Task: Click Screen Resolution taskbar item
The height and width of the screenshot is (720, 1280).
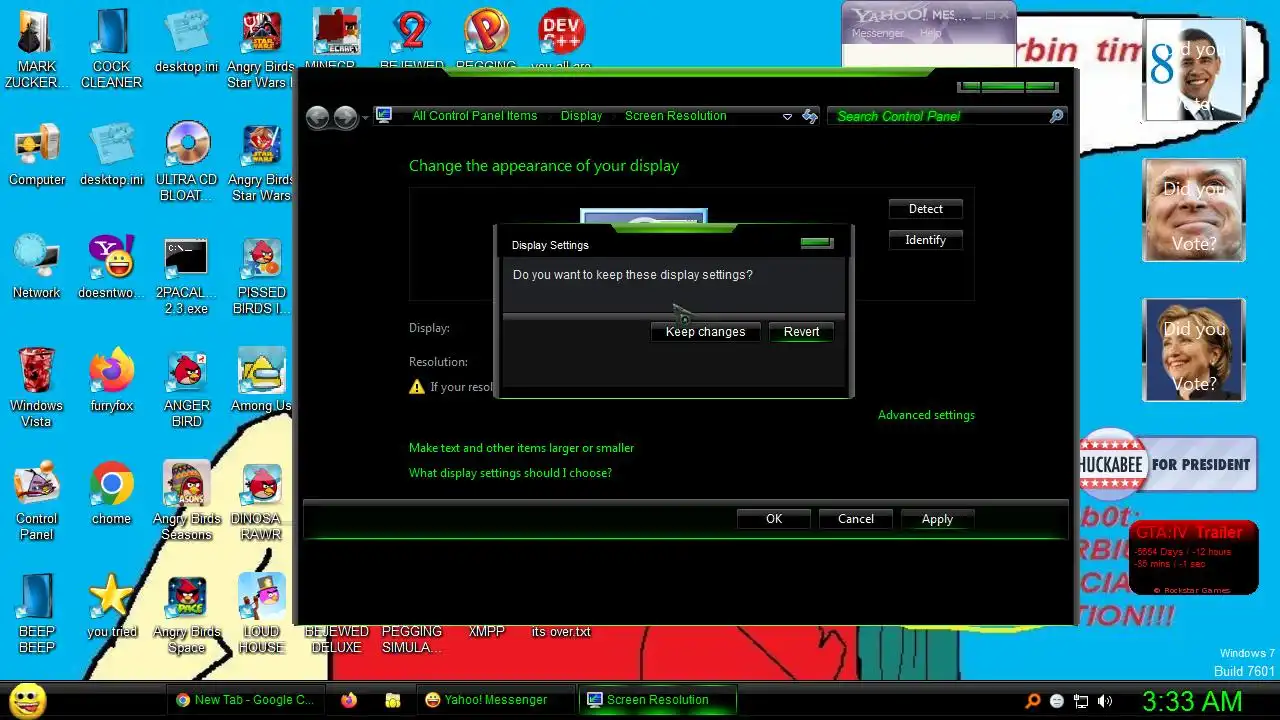Action: (x=658, y=700)
